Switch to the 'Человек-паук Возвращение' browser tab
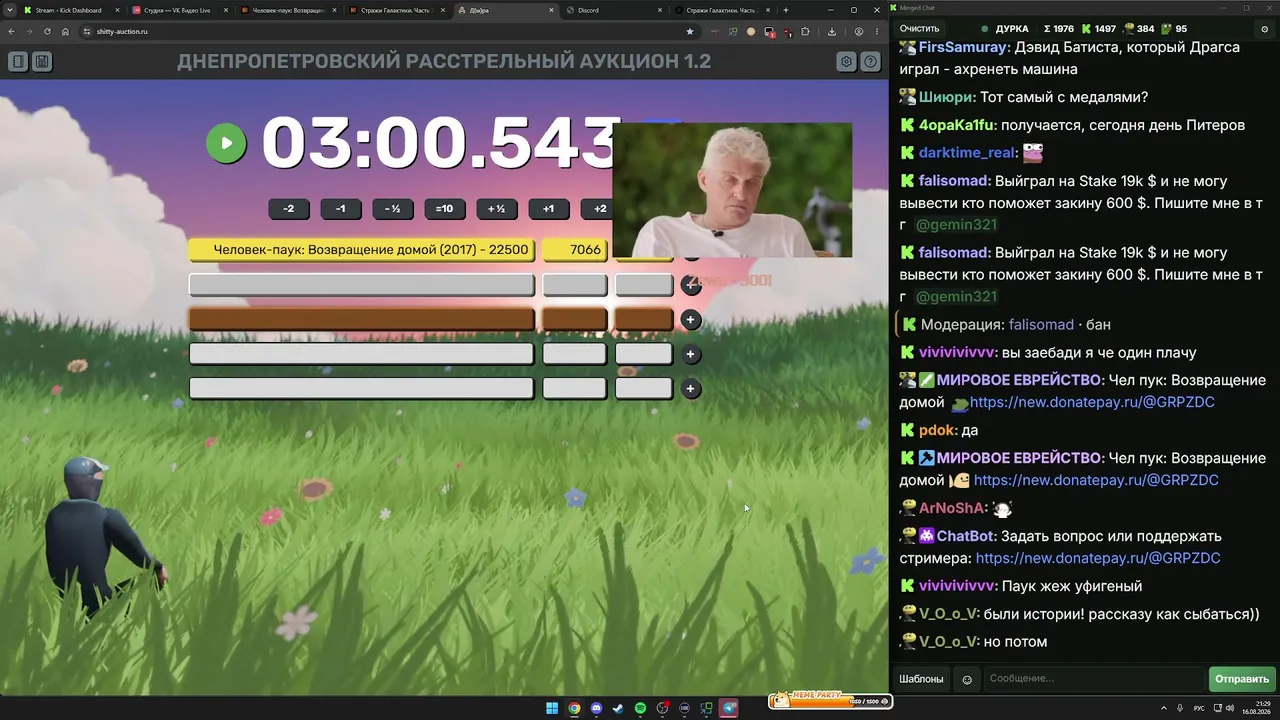The height and width of the screenshot is (720, 1280). tap(287, 10)
